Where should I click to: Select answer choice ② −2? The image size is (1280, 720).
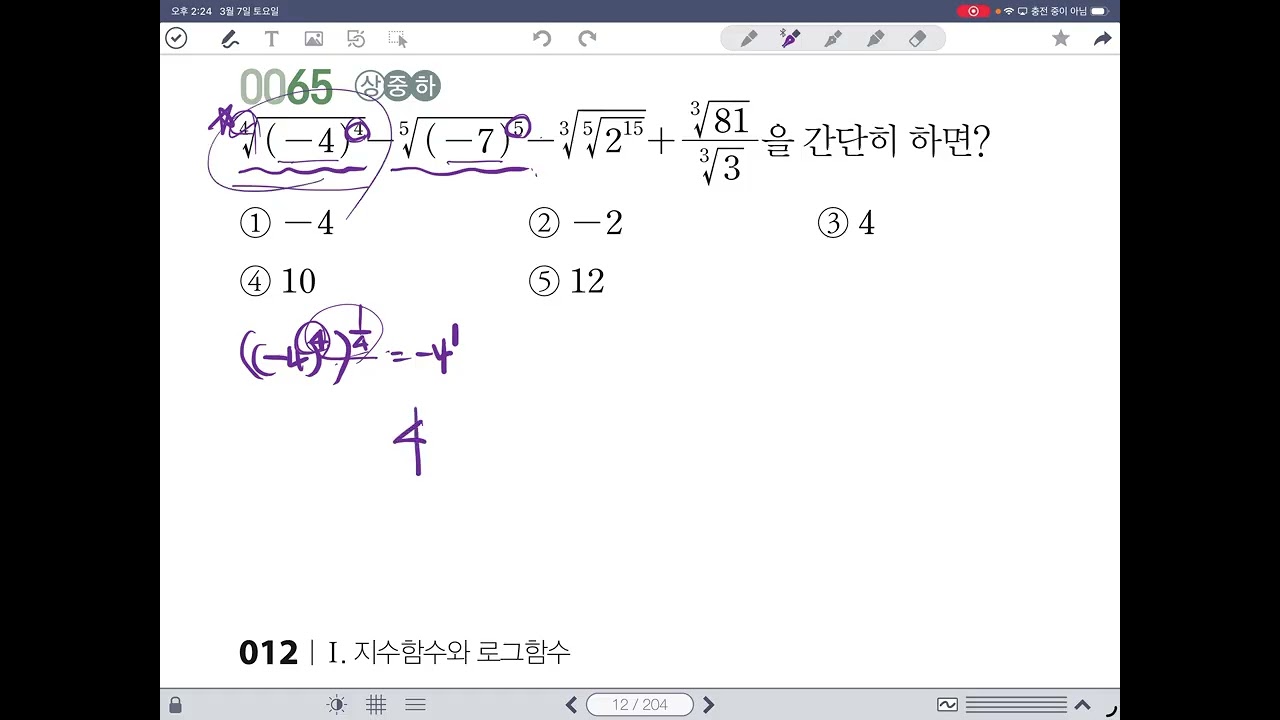pos(576,223)
